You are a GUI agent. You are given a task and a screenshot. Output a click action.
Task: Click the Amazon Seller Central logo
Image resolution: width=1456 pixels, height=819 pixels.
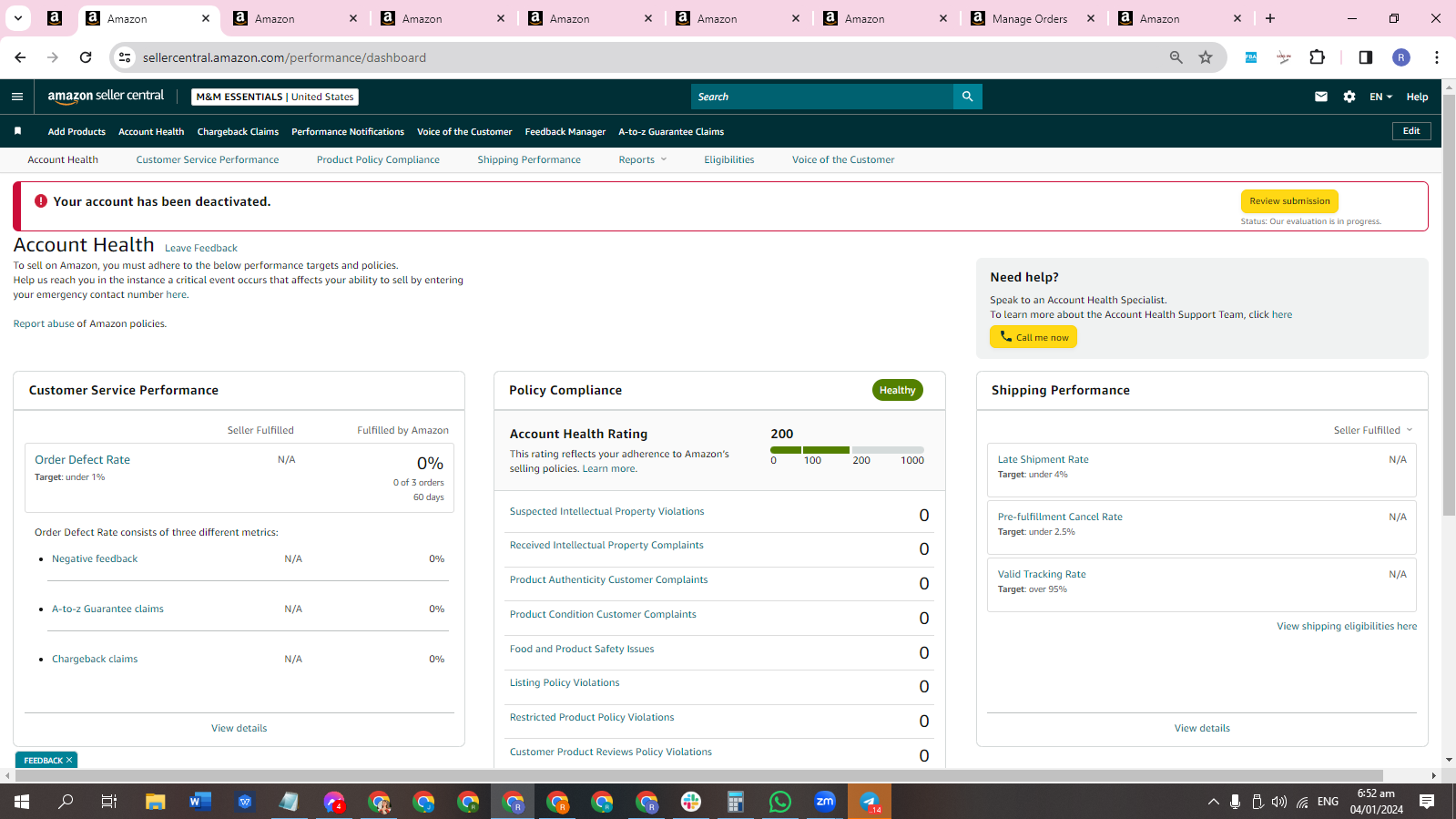pos(106,97)
